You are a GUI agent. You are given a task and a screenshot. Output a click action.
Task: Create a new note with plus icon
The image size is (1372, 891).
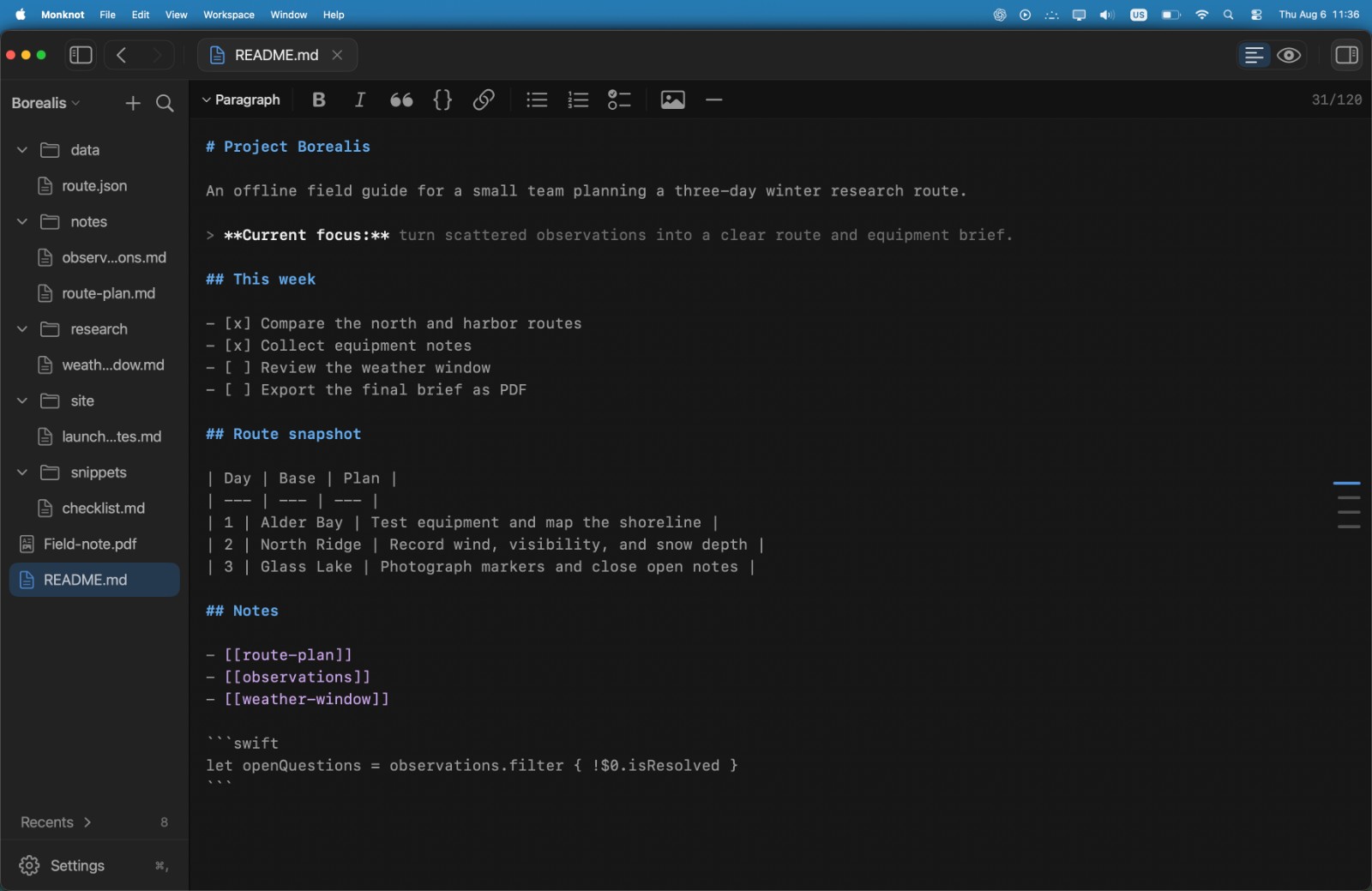click(133, 103)
